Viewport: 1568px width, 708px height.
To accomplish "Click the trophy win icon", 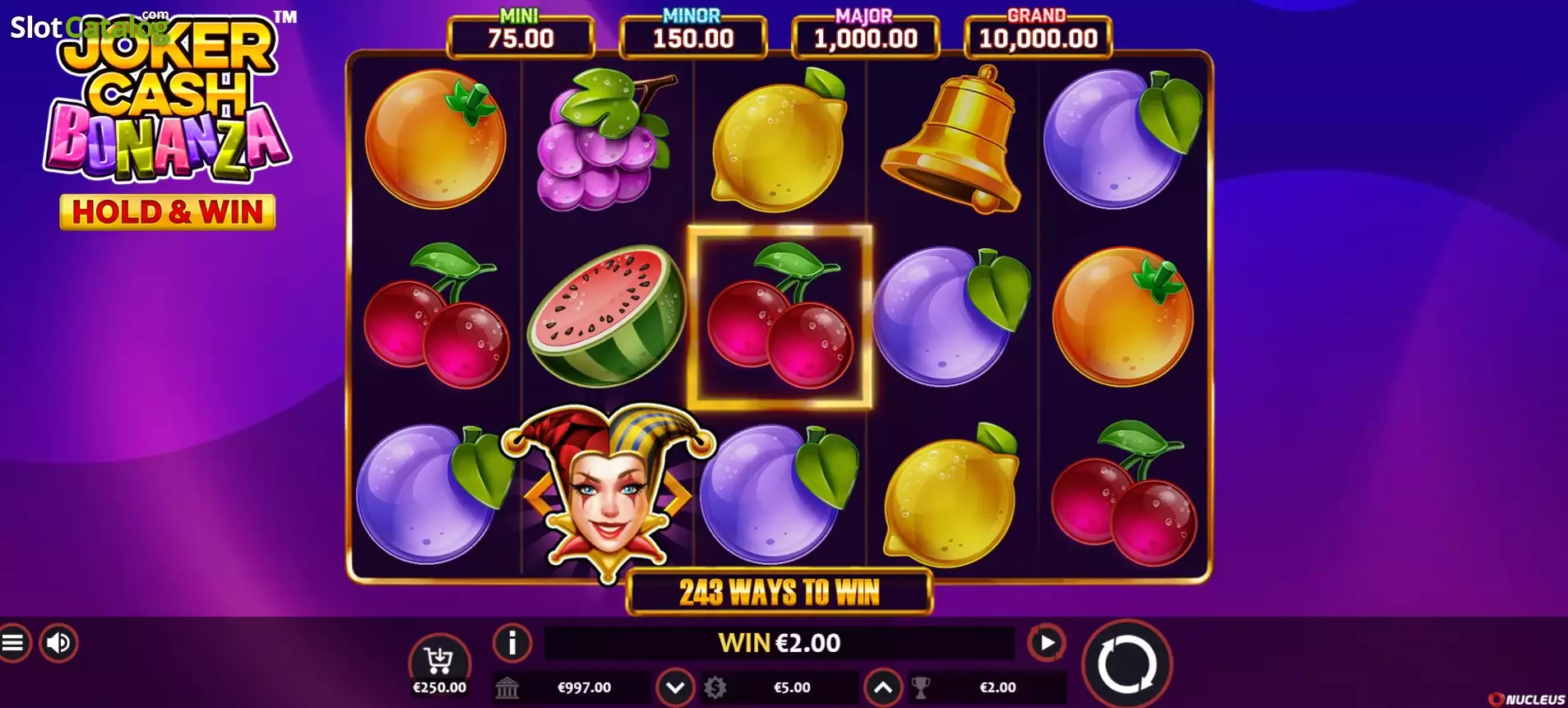I will 921,687.
